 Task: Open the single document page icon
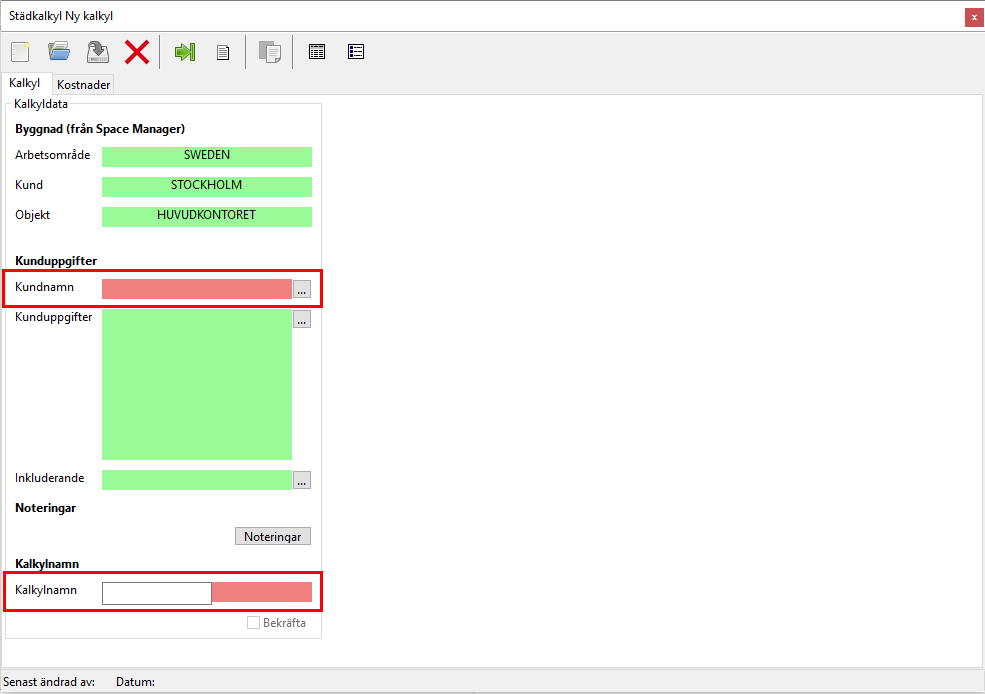coord(224,52)
